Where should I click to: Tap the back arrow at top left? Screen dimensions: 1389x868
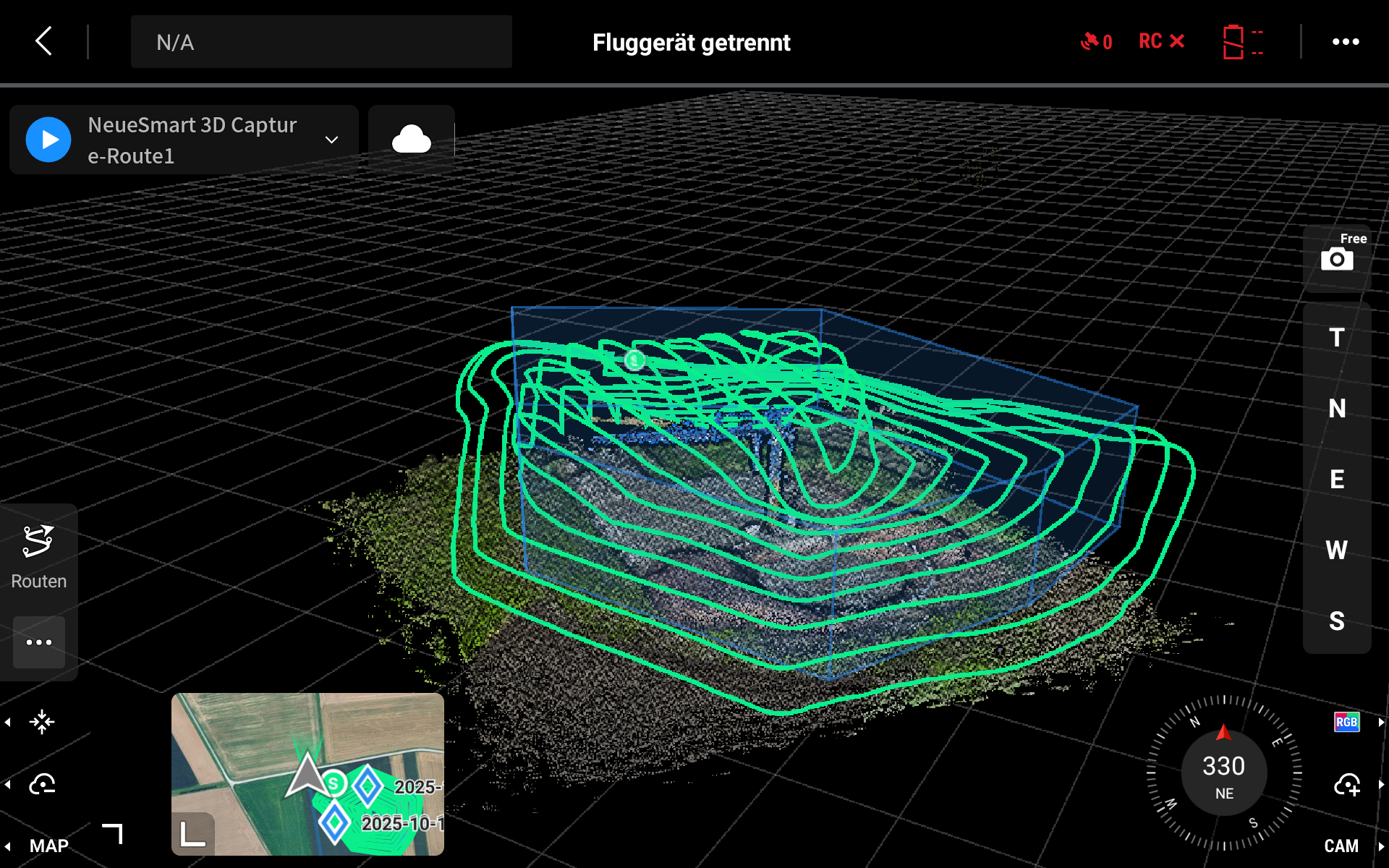44,41
